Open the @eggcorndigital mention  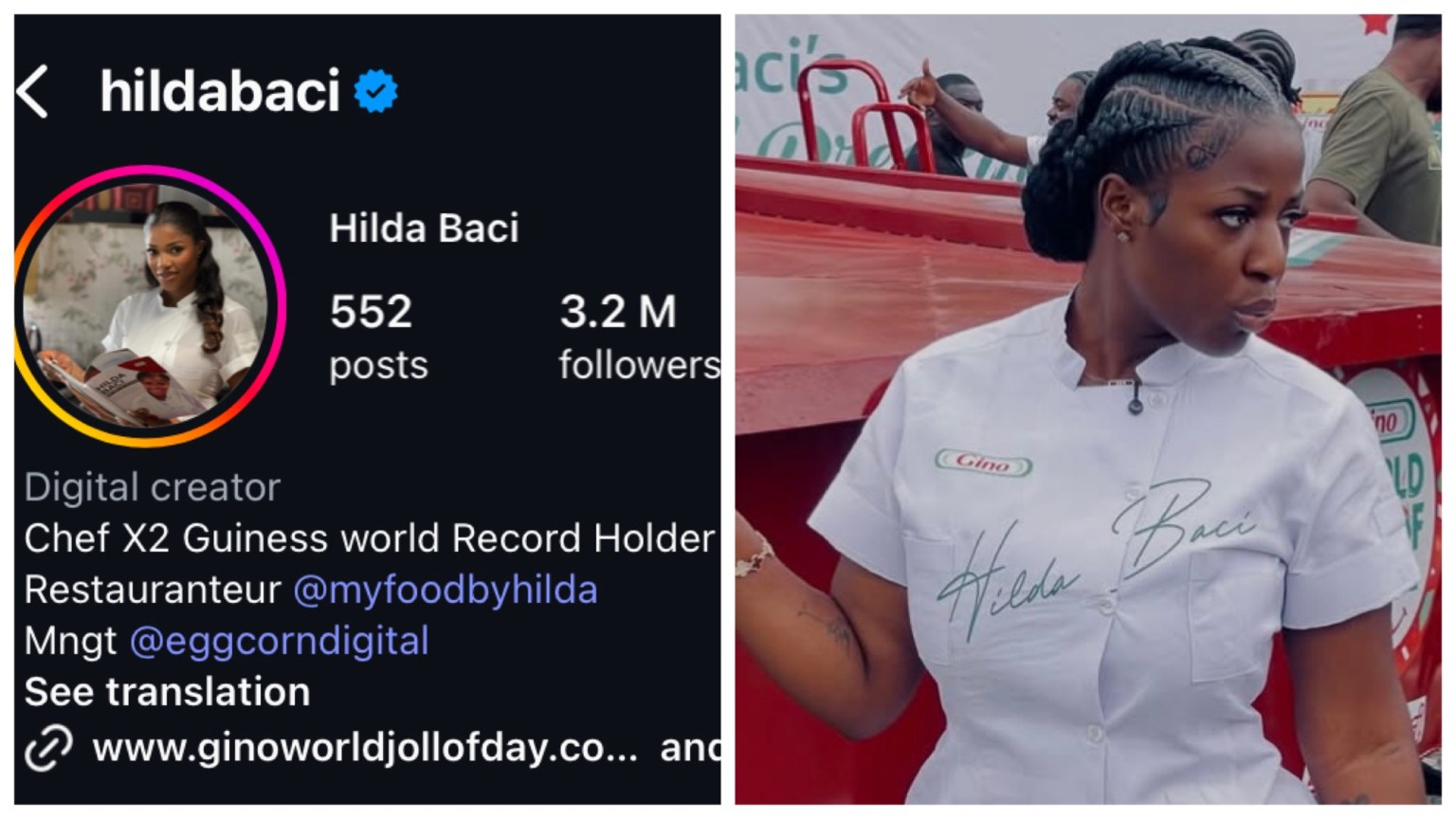click(x=279, y=641)
